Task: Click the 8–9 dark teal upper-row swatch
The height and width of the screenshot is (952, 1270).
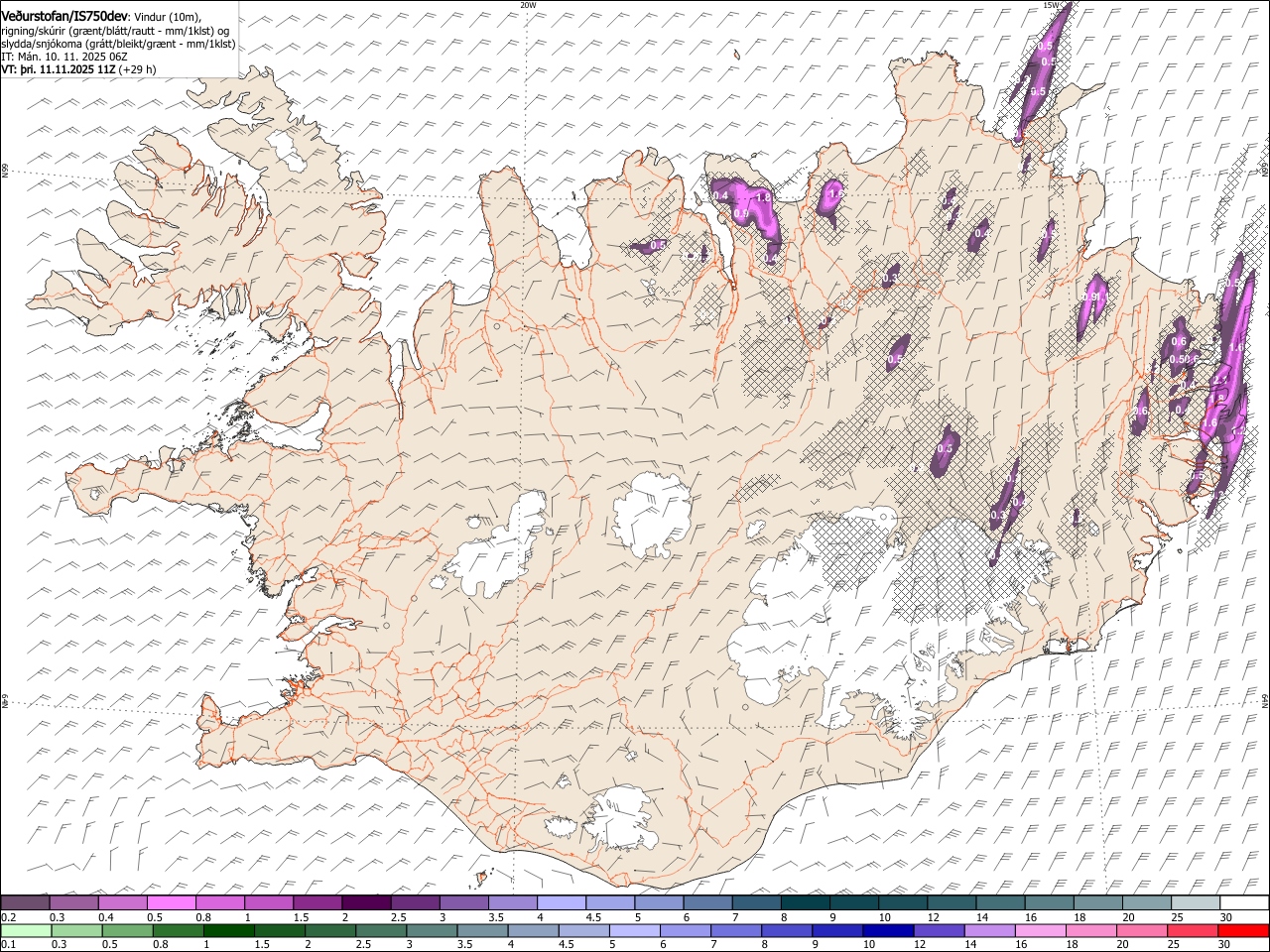Action: [x=806, y=902]
